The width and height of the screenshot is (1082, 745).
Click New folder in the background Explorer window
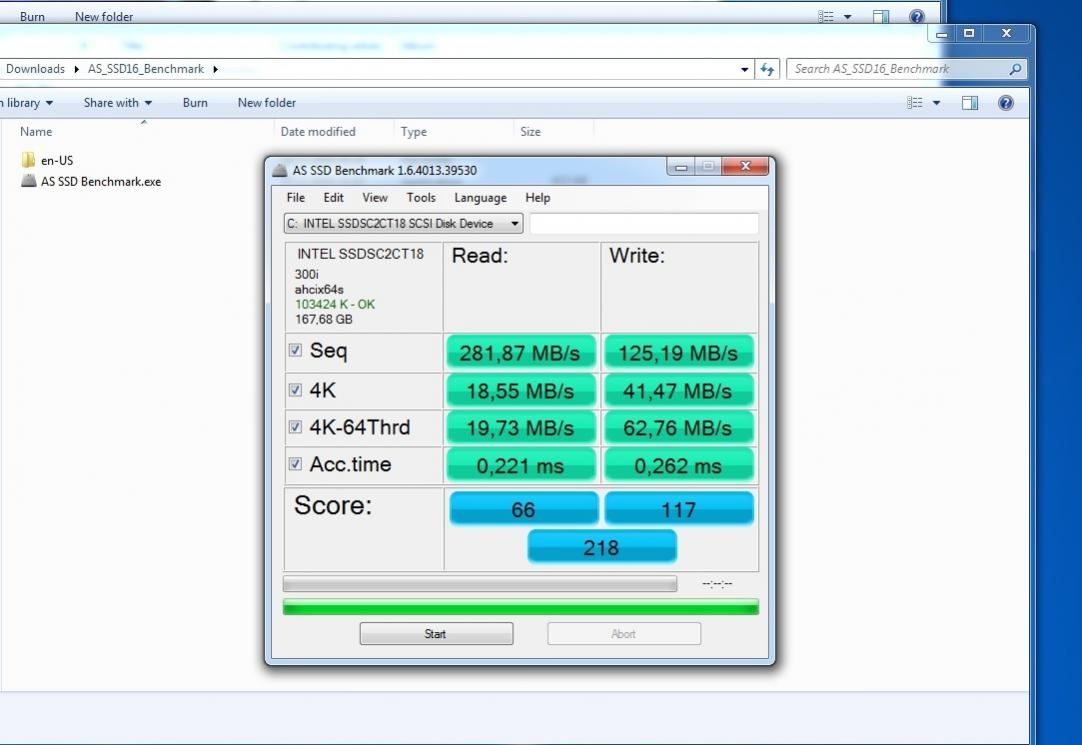pyautogui.click(x=104, y=17)
